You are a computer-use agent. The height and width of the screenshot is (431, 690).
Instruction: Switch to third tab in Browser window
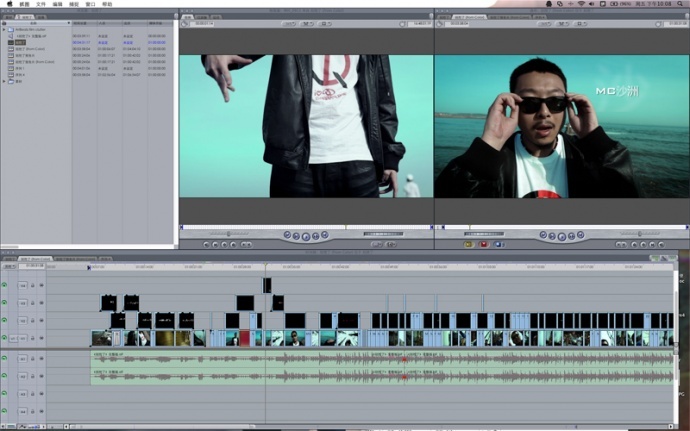(41, 17)
